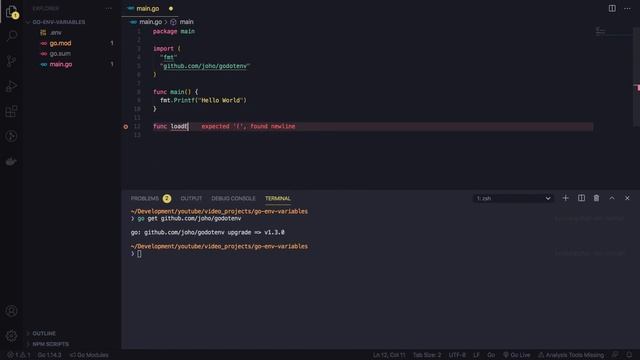Click Analysis Tools Missing warning
Screen dimensions: 640x360
[x=571, y=355]
